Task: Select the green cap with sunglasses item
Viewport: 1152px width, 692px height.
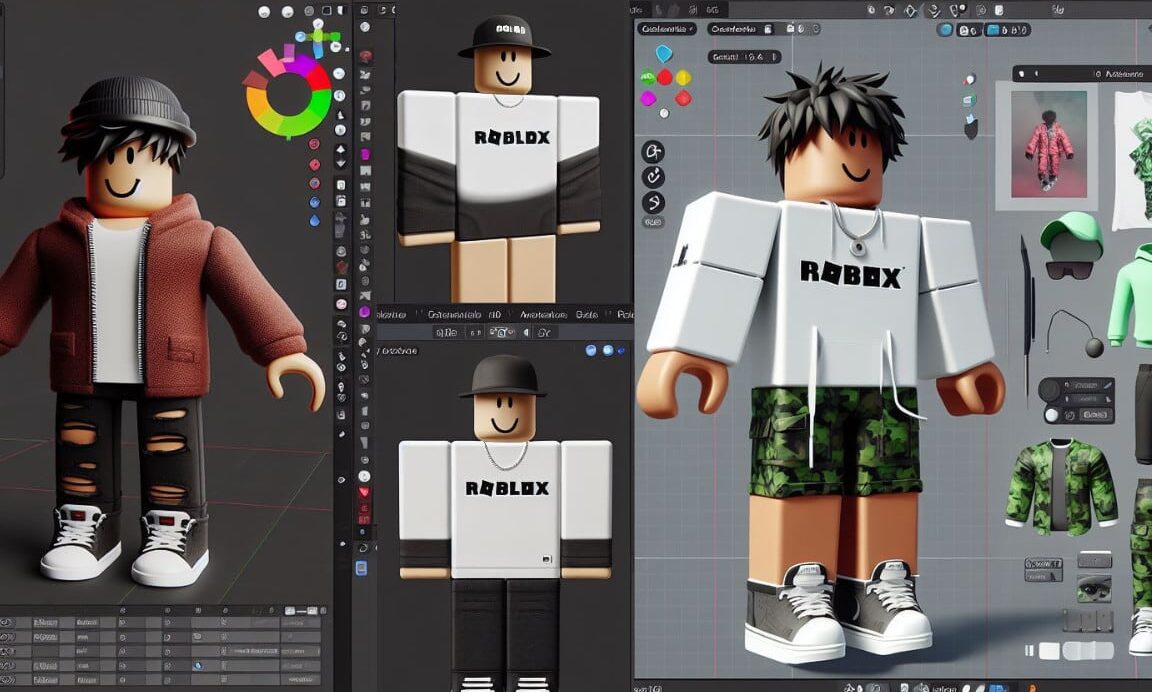Action: (1071, 246)
